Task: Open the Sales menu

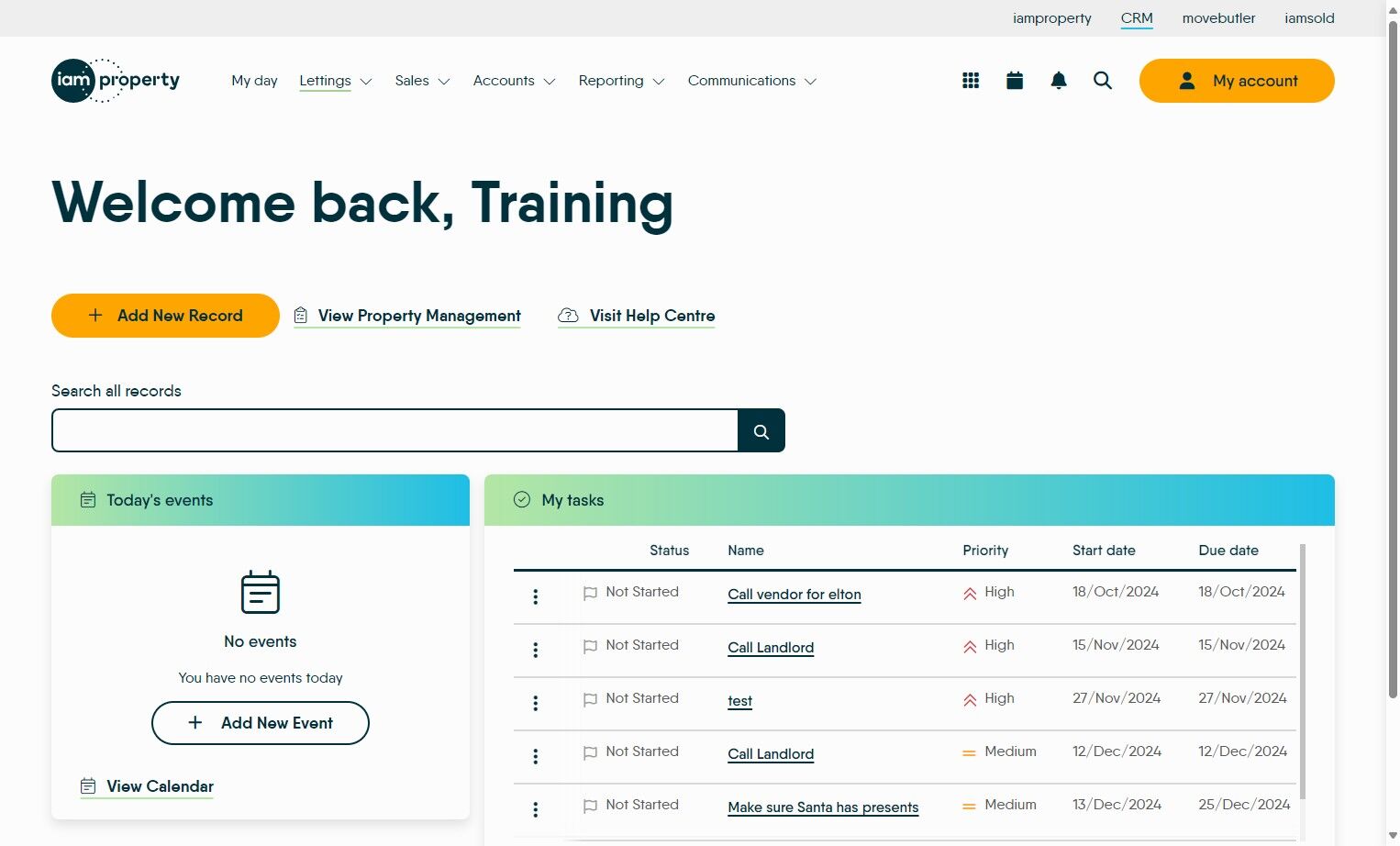Action: [412, 81]
